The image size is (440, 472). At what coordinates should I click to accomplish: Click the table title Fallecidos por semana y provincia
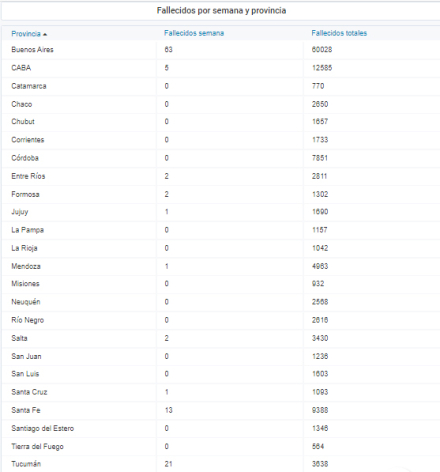pyautogui.click(x=221, y=11)
